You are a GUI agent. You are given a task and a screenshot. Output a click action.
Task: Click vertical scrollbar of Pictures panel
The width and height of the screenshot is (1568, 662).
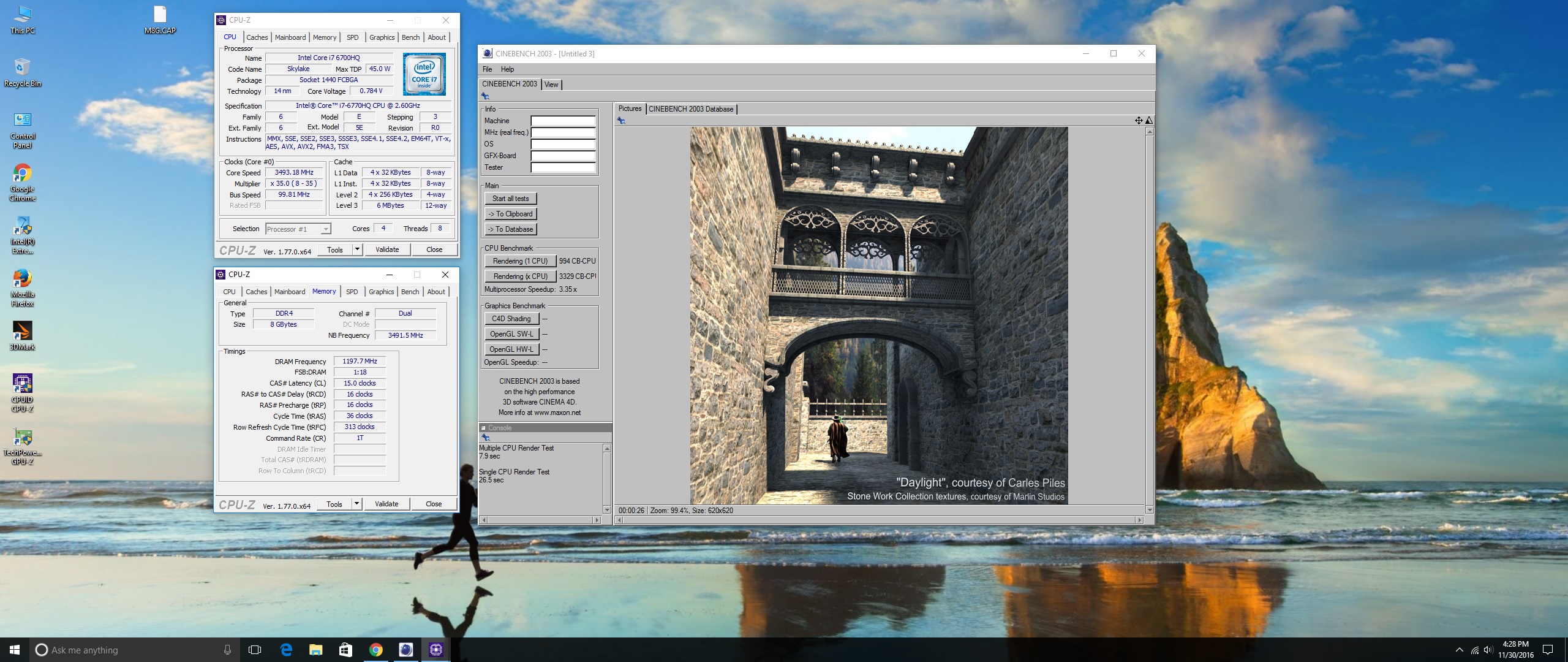pos(1150,321)
